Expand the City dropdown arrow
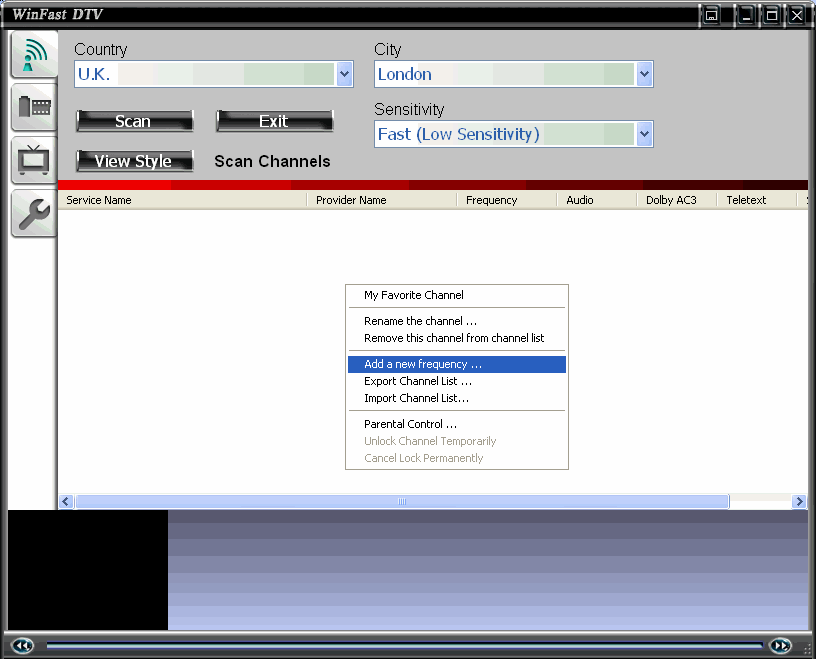Screen dimensions: 816x659 [644, 74]
